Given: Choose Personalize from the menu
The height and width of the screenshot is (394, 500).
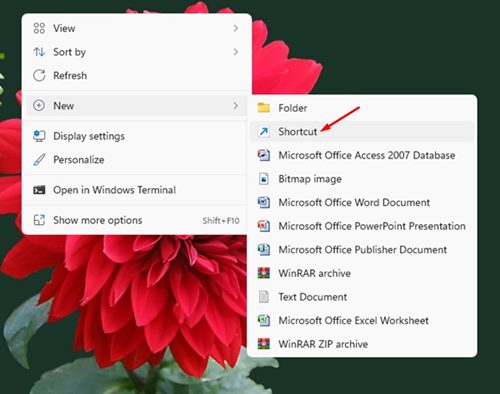Looking at the screenshot, I should click(136, 160).
